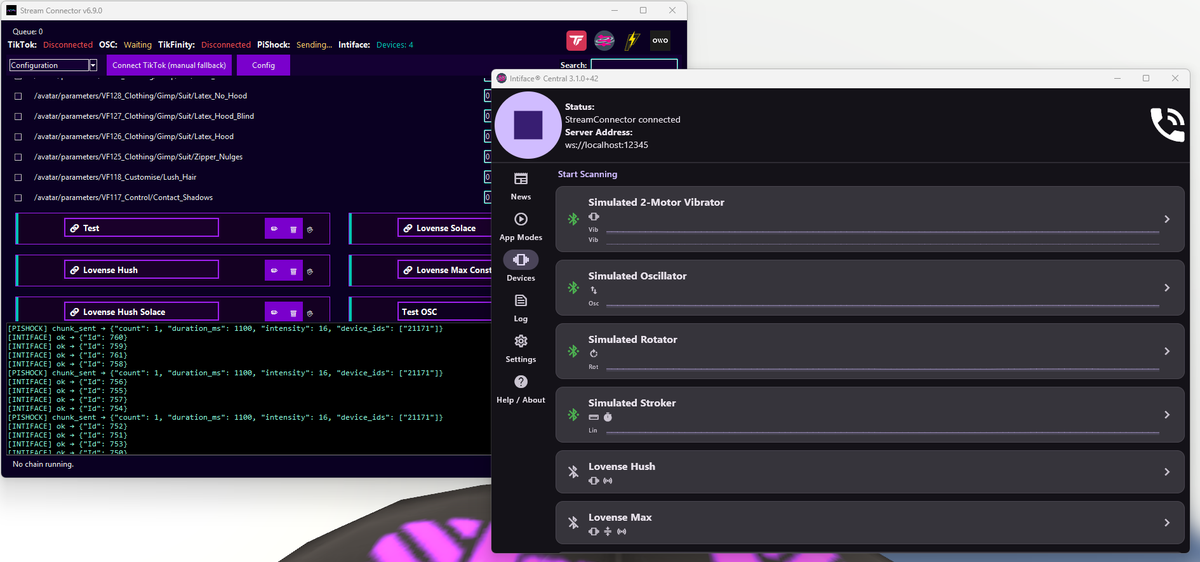Click the edit icon for Lovense Hush Solace
The width and height of the screenshot is (1200, 562).
274,312
